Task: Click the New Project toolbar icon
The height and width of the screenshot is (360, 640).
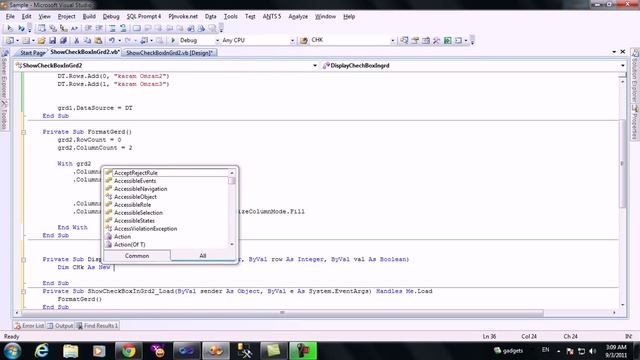Action: [10, 40]
